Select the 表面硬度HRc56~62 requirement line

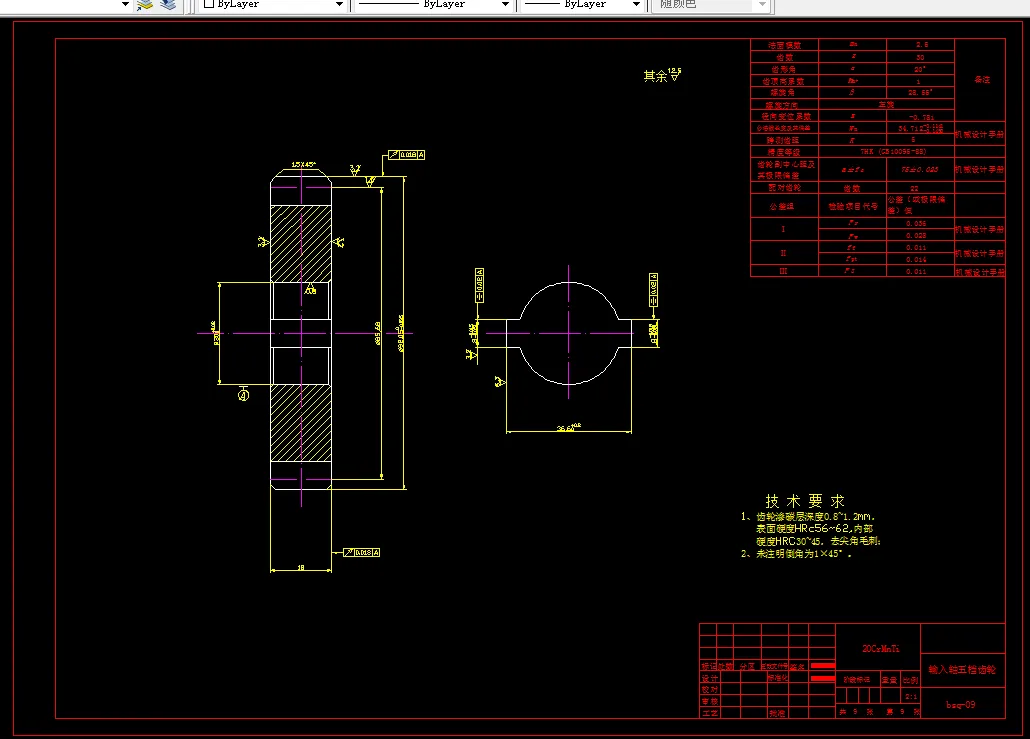click(815, 528)
